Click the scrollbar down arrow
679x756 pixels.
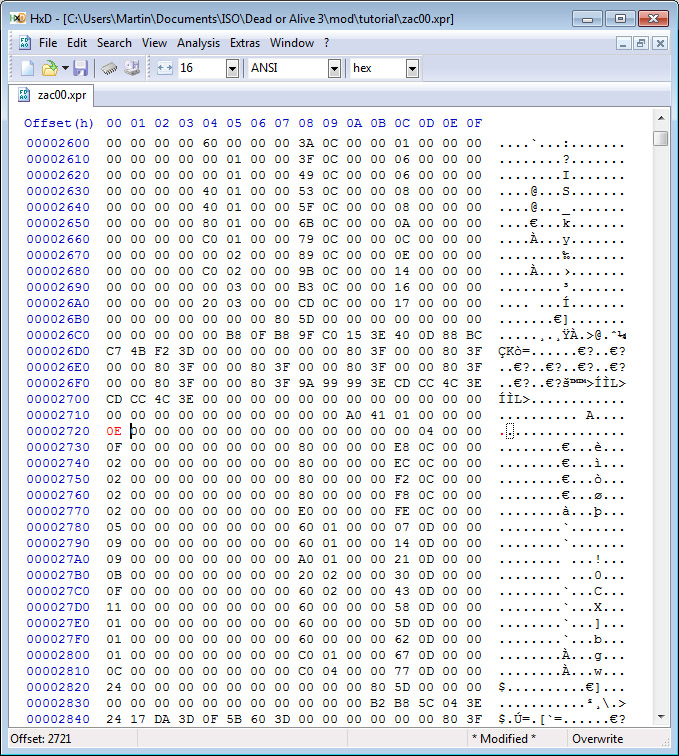pos(661,716)
